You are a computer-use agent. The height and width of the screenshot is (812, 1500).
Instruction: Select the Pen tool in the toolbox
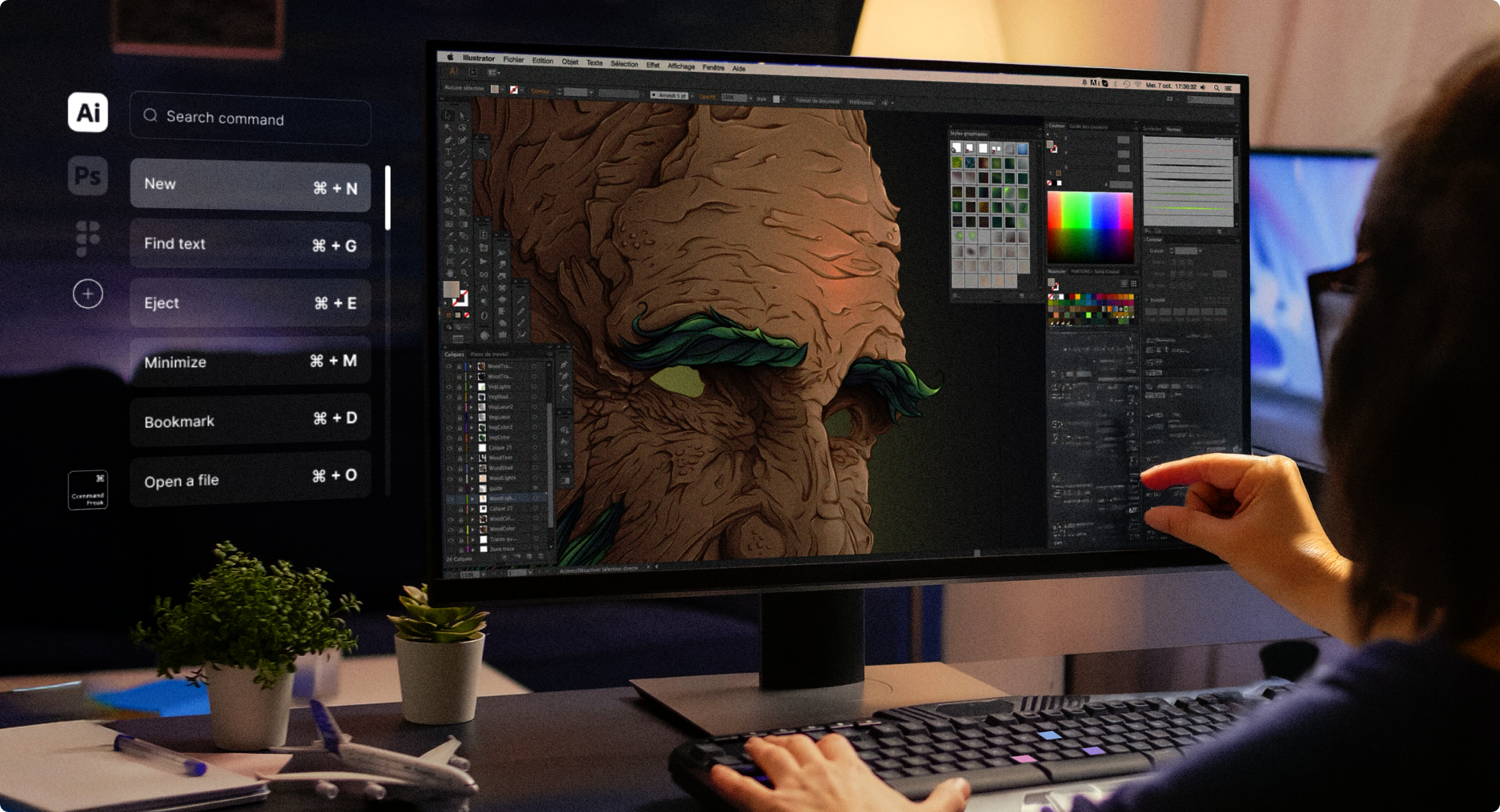448,139
